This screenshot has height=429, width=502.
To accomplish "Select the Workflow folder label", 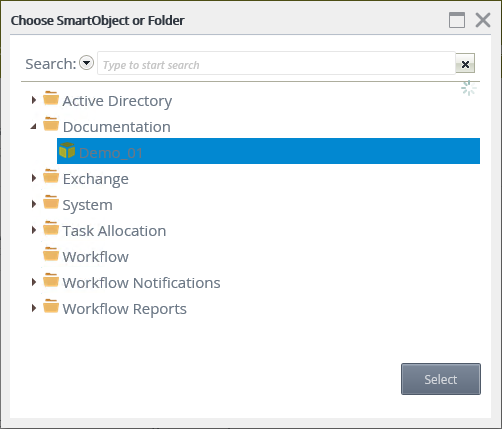I will click(x=96, y=257).
